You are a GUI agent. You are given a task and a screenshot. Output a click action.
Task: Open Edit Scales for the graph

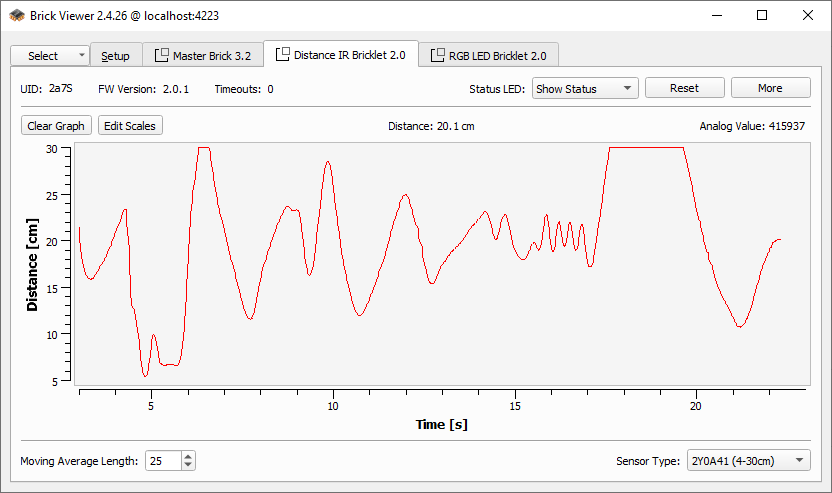[130, 126]
